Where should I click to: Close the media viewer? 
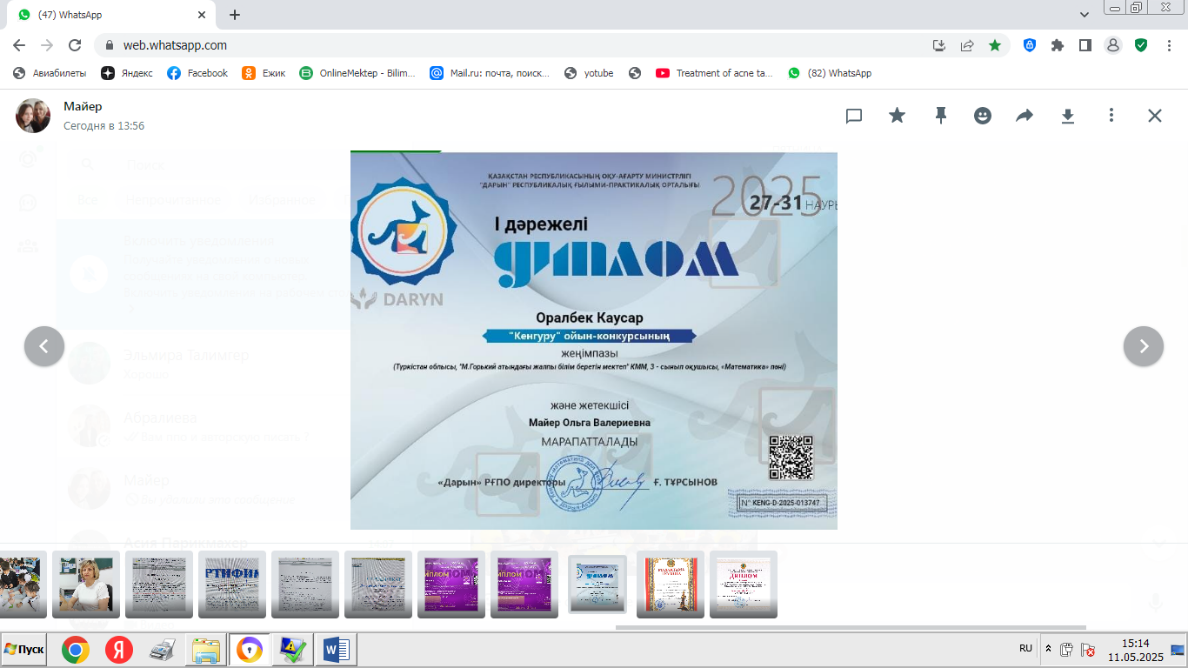[x=1155, y=116]
